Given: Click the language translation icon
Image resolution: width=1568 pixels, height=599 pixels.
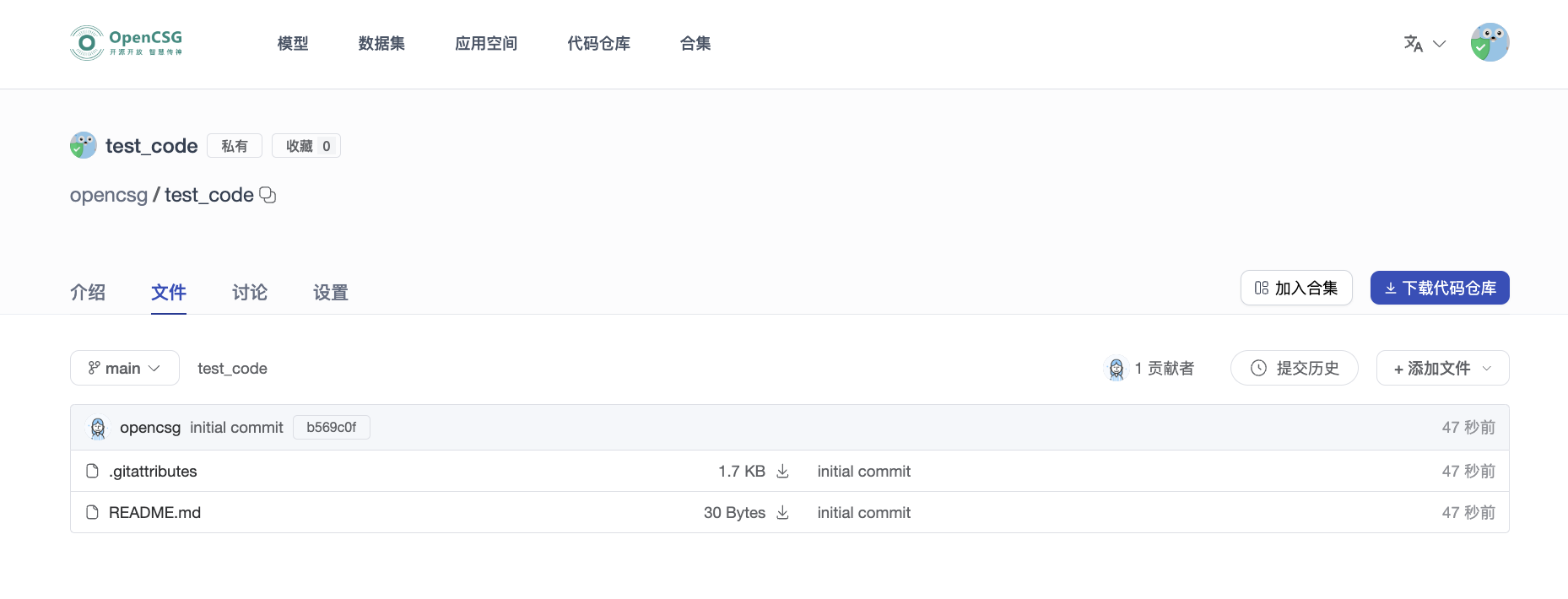Looking at the screenshot, I should coord(1413,43).
